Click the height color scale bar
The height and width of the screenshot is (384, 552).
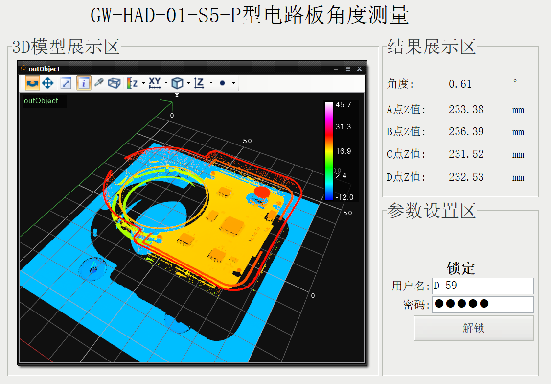[329, 151]
